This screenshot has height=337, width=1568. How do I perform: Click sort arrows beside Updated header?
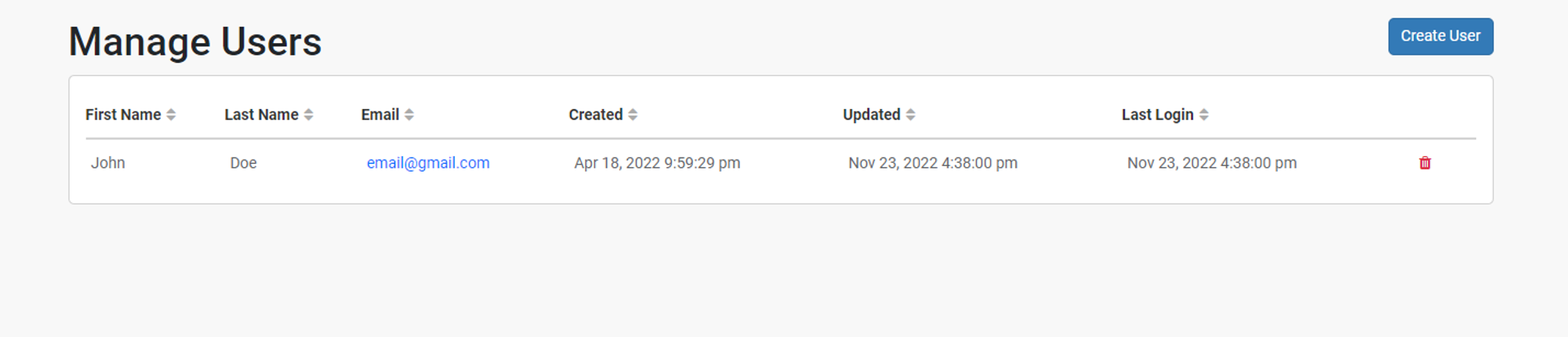pos(910,114)
